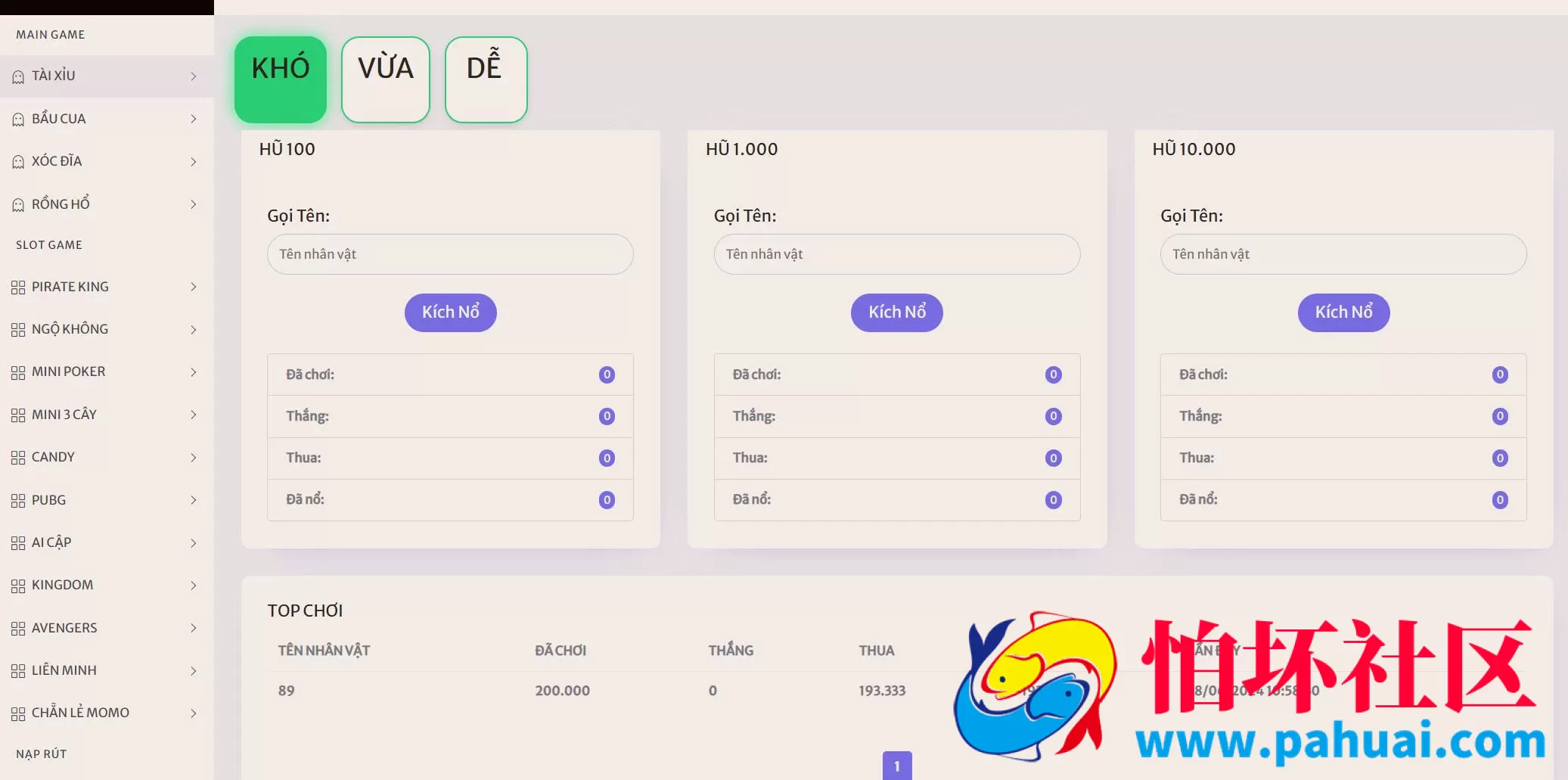The height and width of the screenshot is (780, 1568).
Task: Click the Đã chơi count badge in HŨ 100
Action: (x=607, y=374)
